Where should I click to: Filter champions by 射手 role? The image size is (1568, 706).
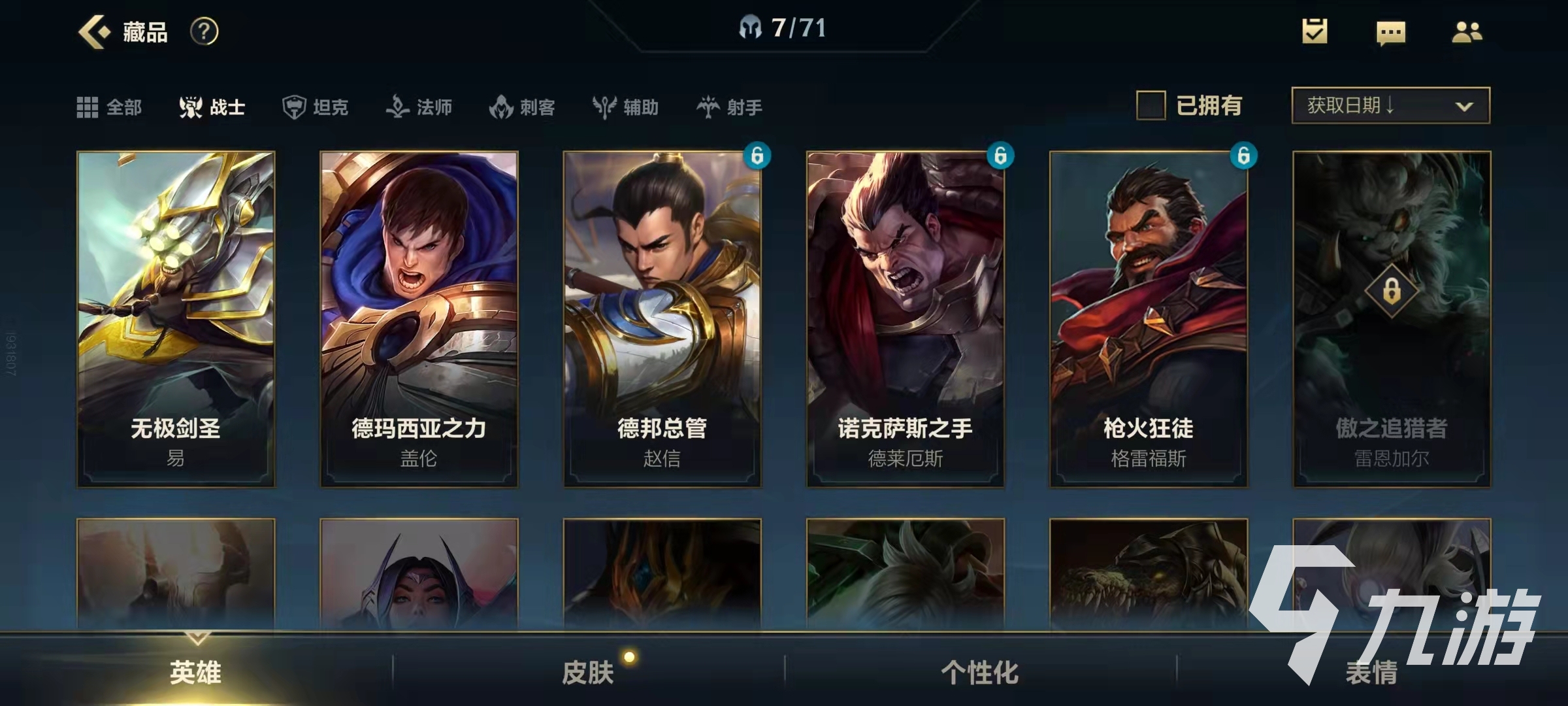click(729, 107)
